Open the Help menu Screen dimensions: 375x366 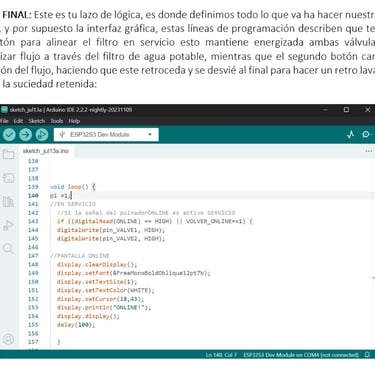click(x=74, y=121)
